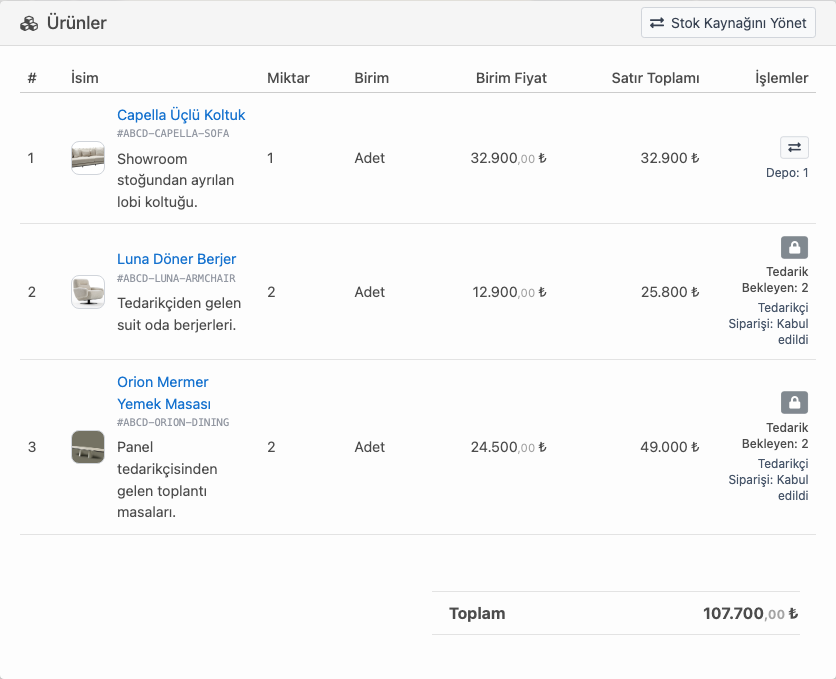Click the quantity 1 in Capella row
The image size is (836, 679).
coord(270,158)
